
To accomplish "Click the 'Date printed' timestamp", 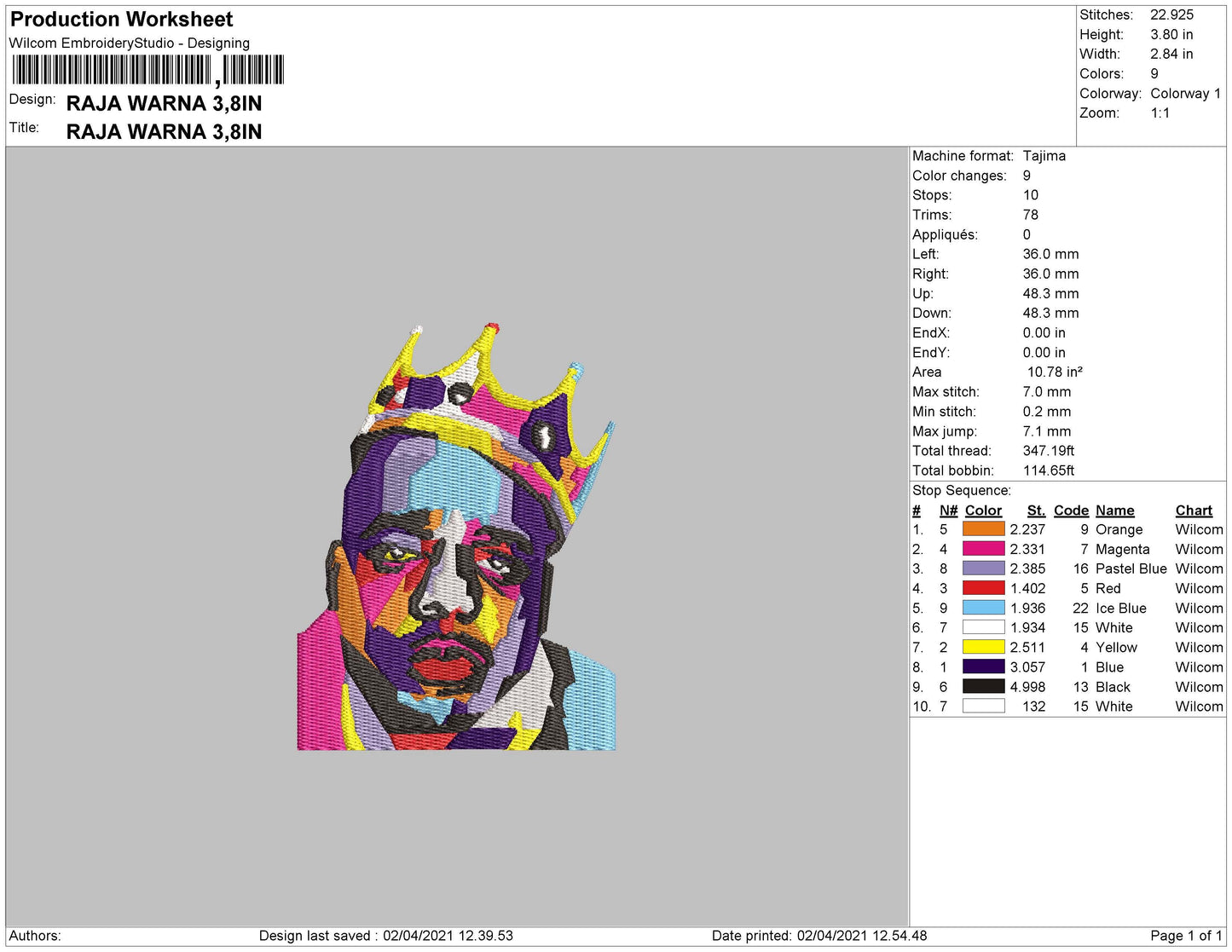I will (819, 935).
